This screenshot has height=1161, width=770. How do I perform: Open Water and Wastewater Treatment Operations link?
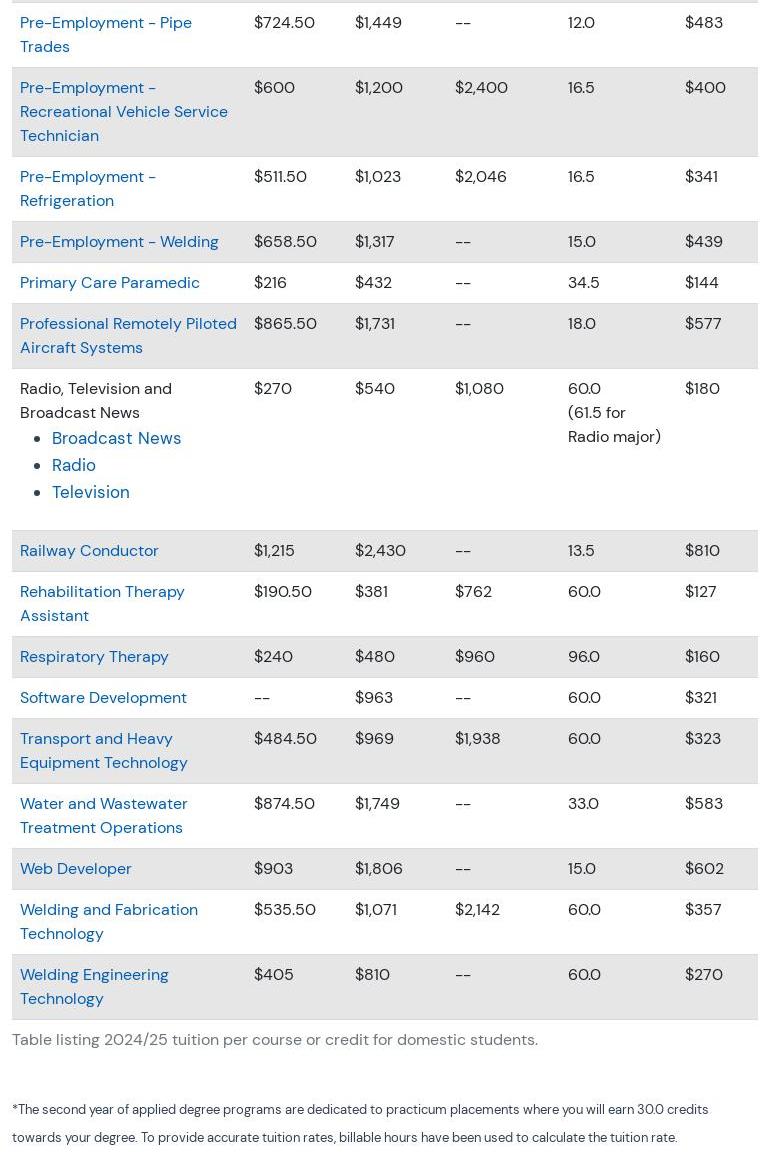[103, 815]
